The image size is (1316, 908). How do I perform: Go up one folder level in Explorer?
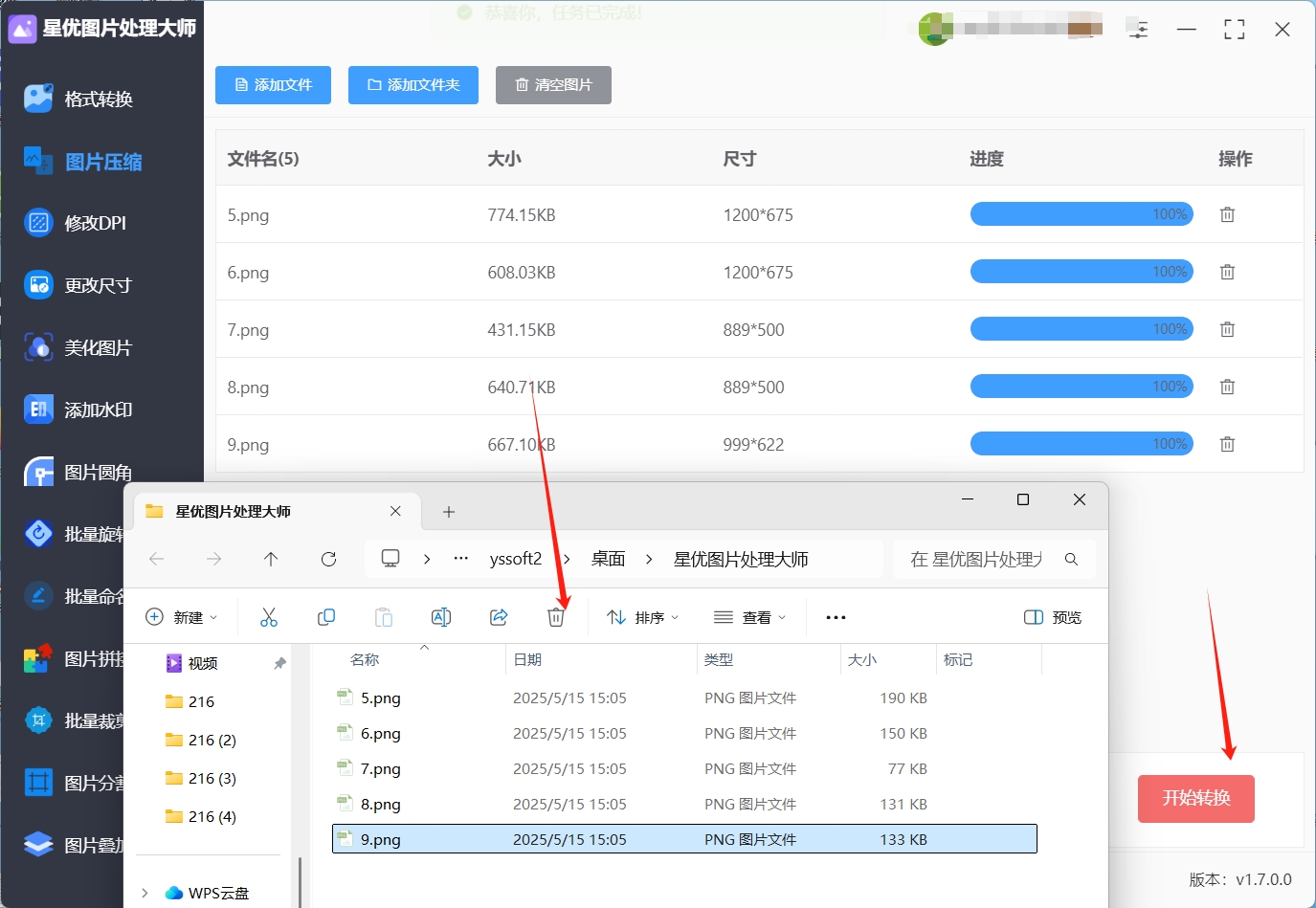tap(271, 559)
